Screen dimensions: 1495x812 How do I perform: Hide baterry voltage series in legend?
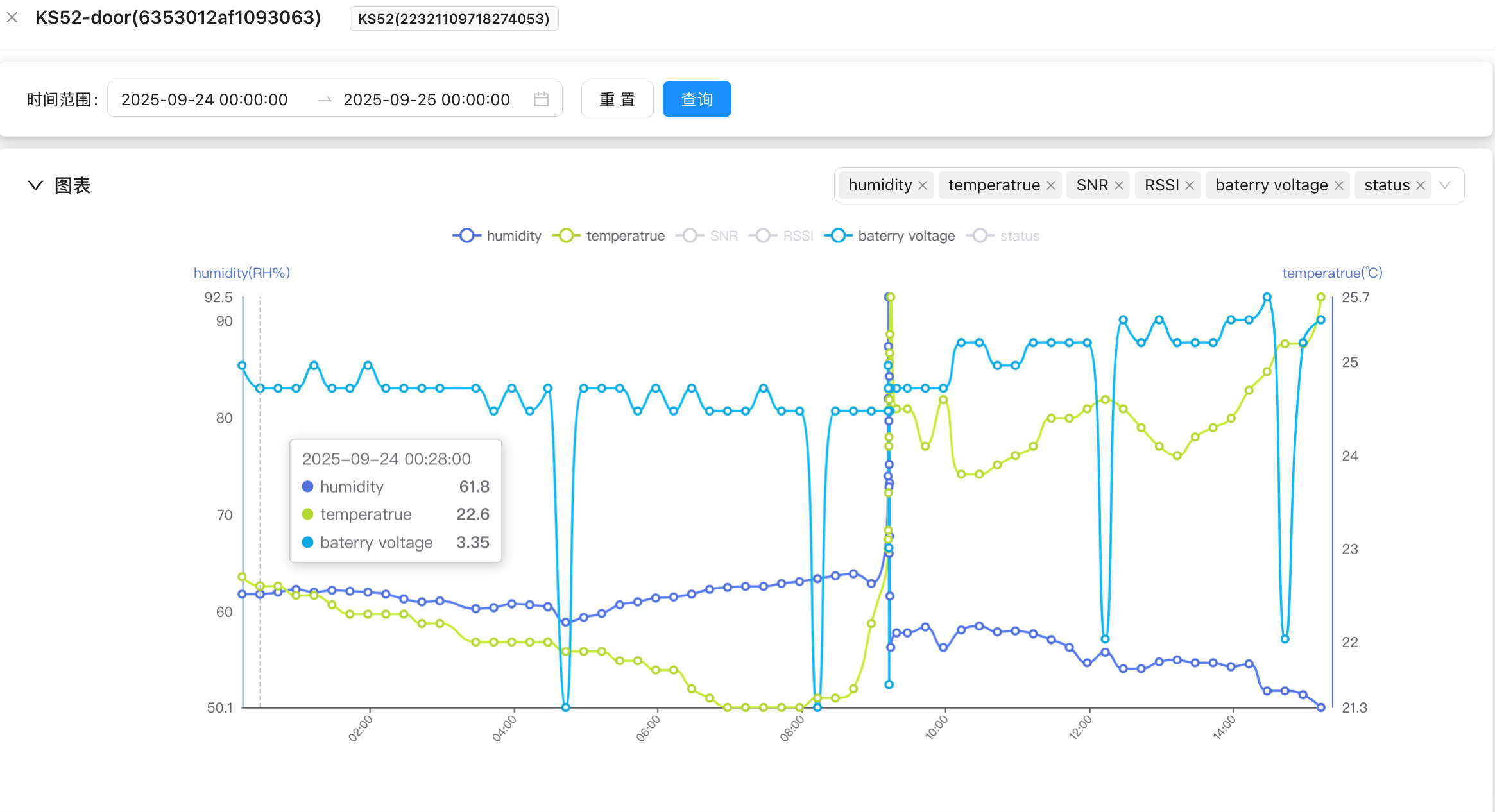pyautogui.click(x=889, y=236)
